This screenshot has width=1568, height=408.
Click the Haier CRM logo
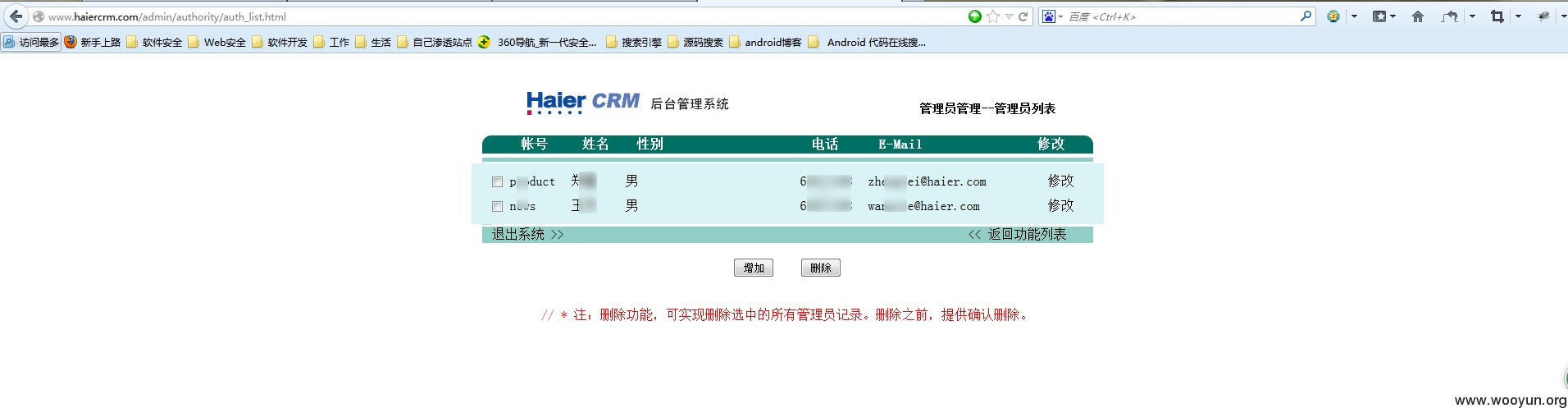click(x=583, y=102)
